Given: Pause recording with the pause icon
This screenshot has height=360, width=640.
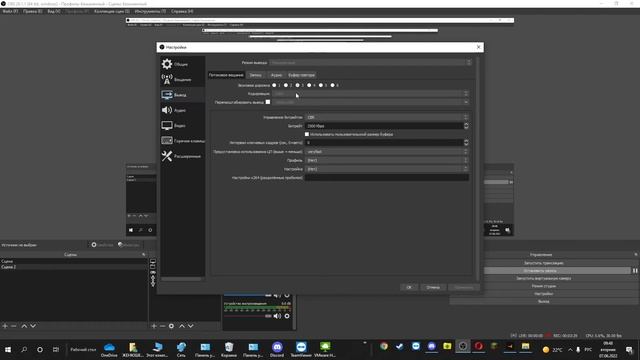Looking at the screenshot, I should coord(635,271).
